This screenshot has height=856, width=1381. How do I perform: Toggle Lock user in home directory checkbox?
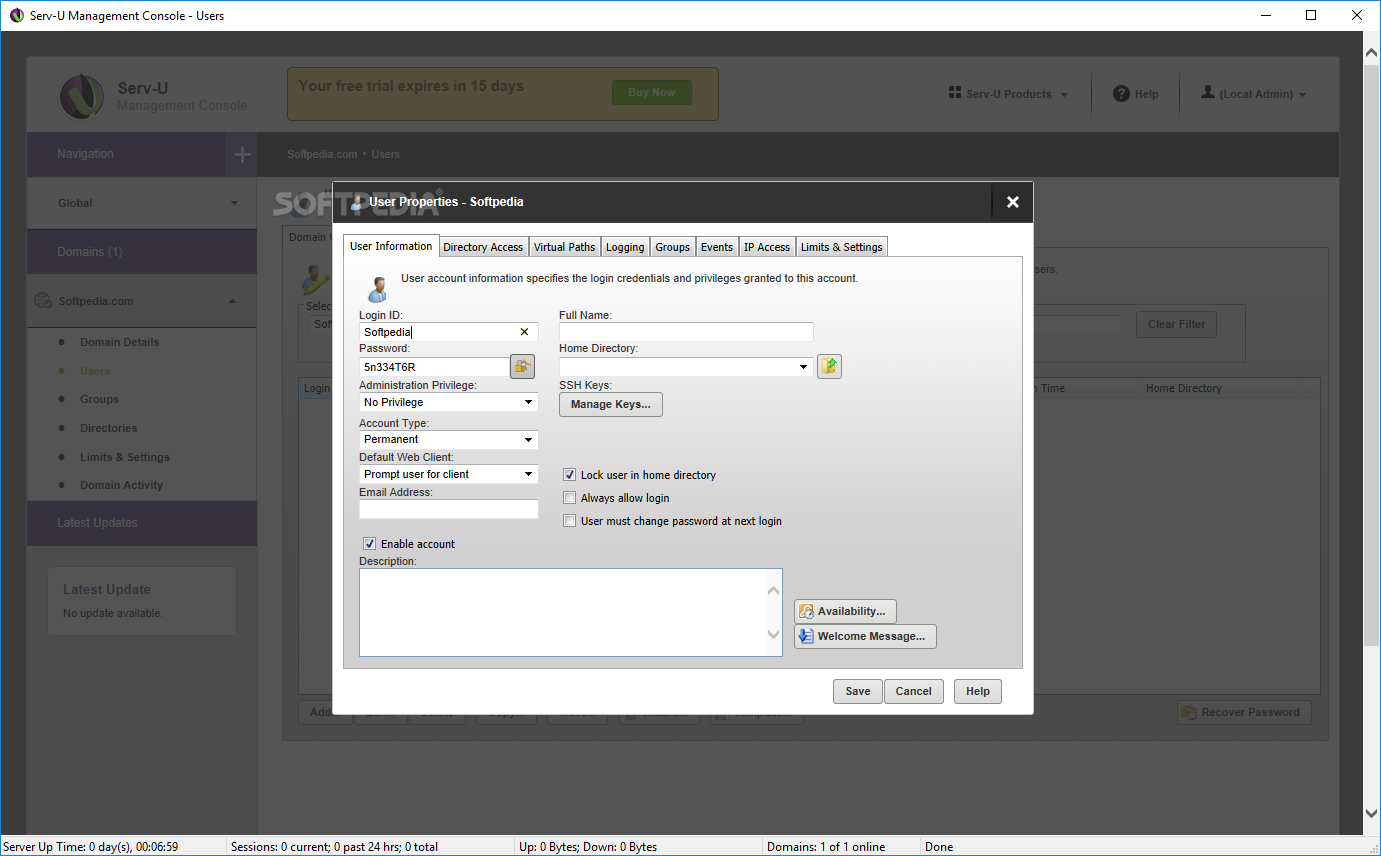click(570, 475)
